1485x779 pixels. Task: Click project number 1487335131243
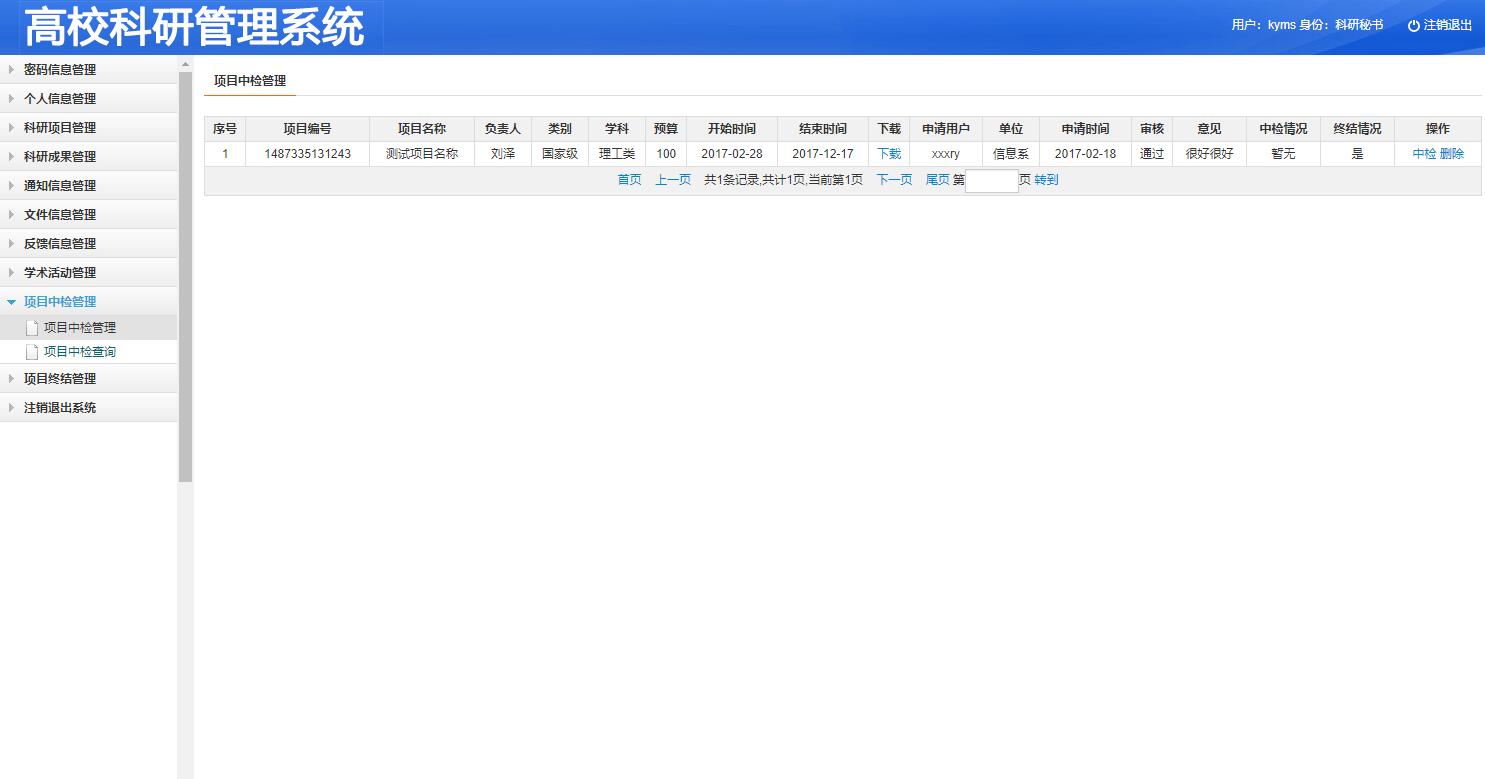[x=308, y=154]
